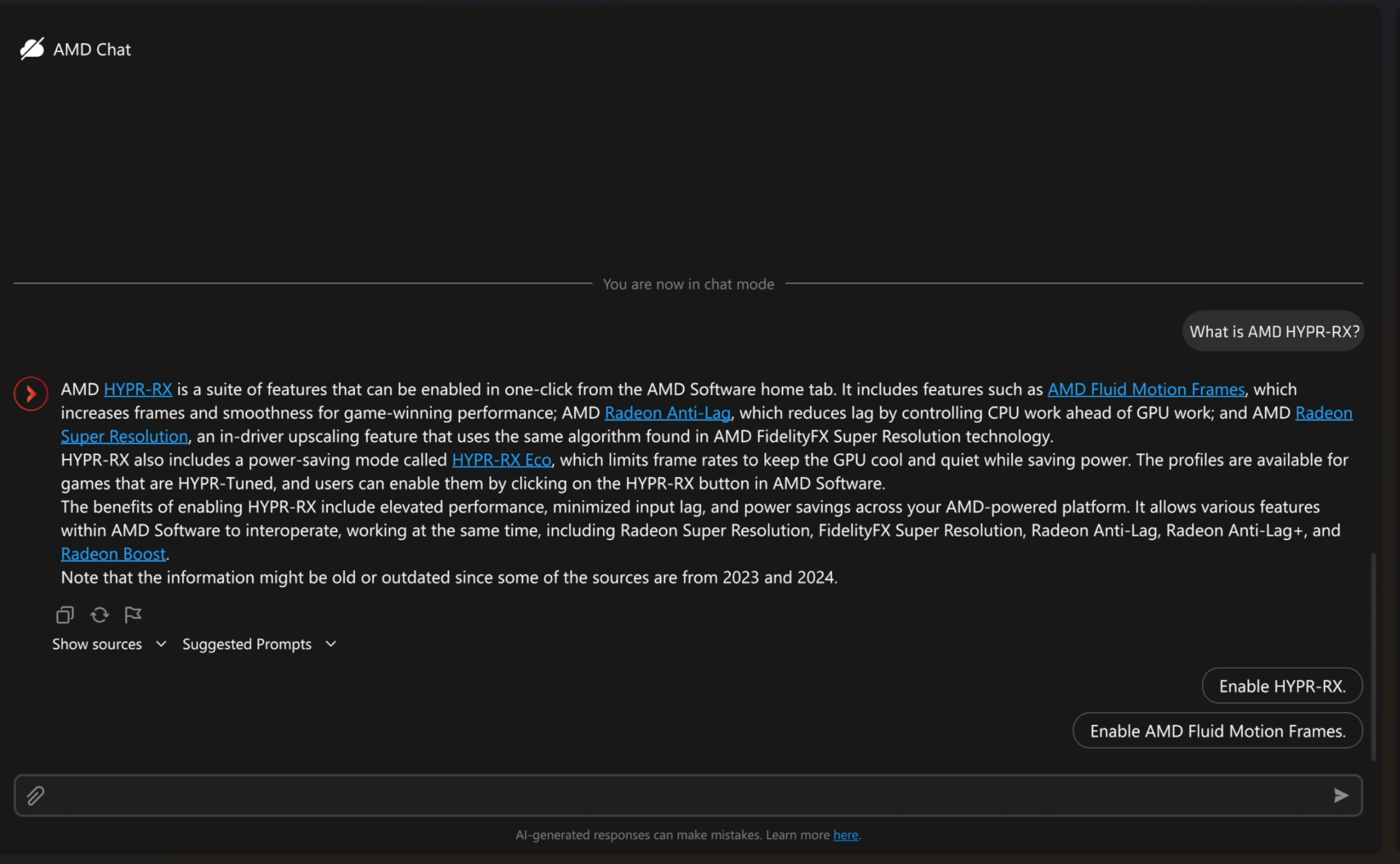Image resolution: width=1400 pixels, height=864 pixels.
Task: Click the AMD Chat logo icon
Action: [x=32, y=49]
